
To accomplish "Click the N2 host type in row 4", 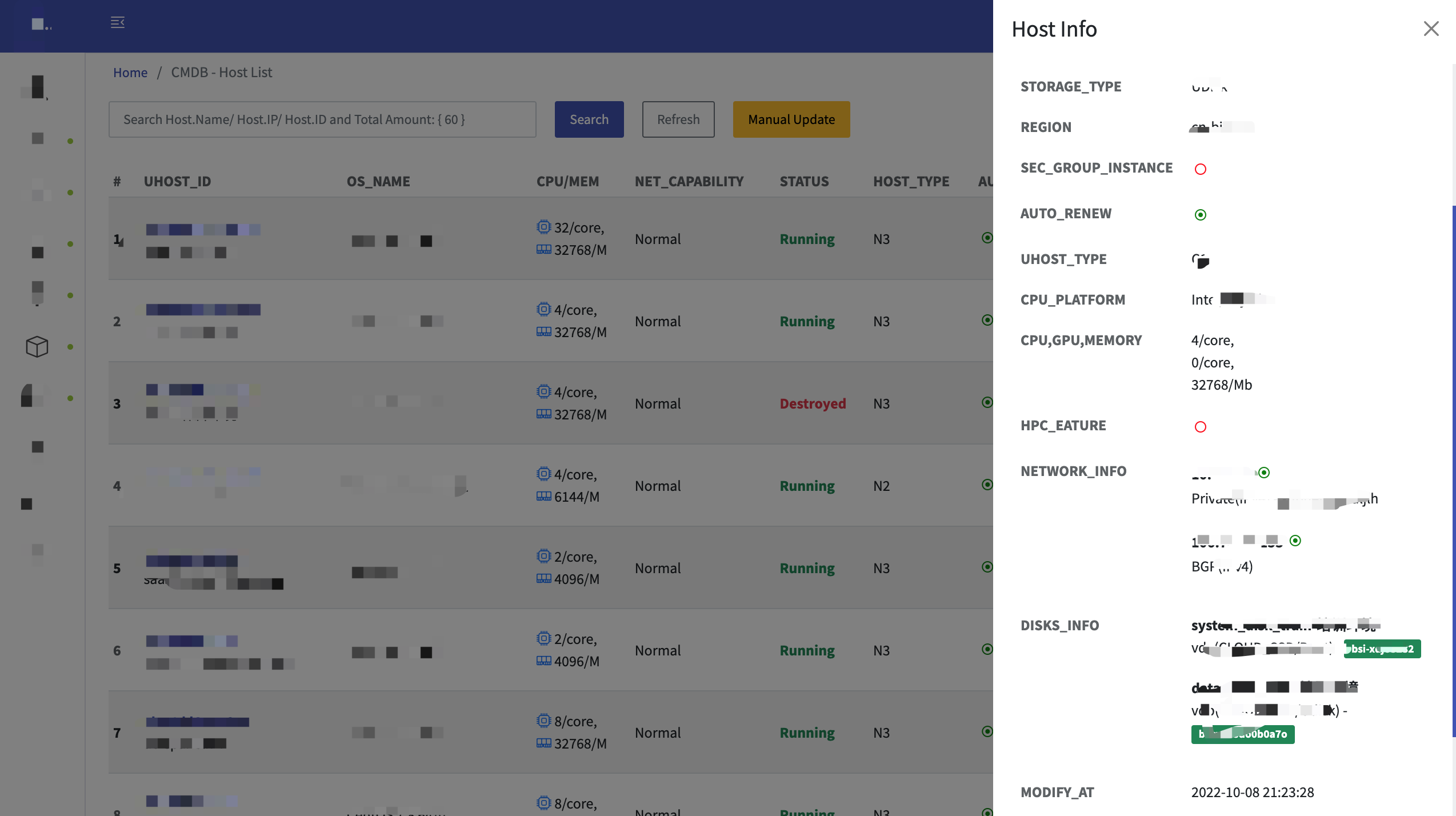I will click(882, 486).
